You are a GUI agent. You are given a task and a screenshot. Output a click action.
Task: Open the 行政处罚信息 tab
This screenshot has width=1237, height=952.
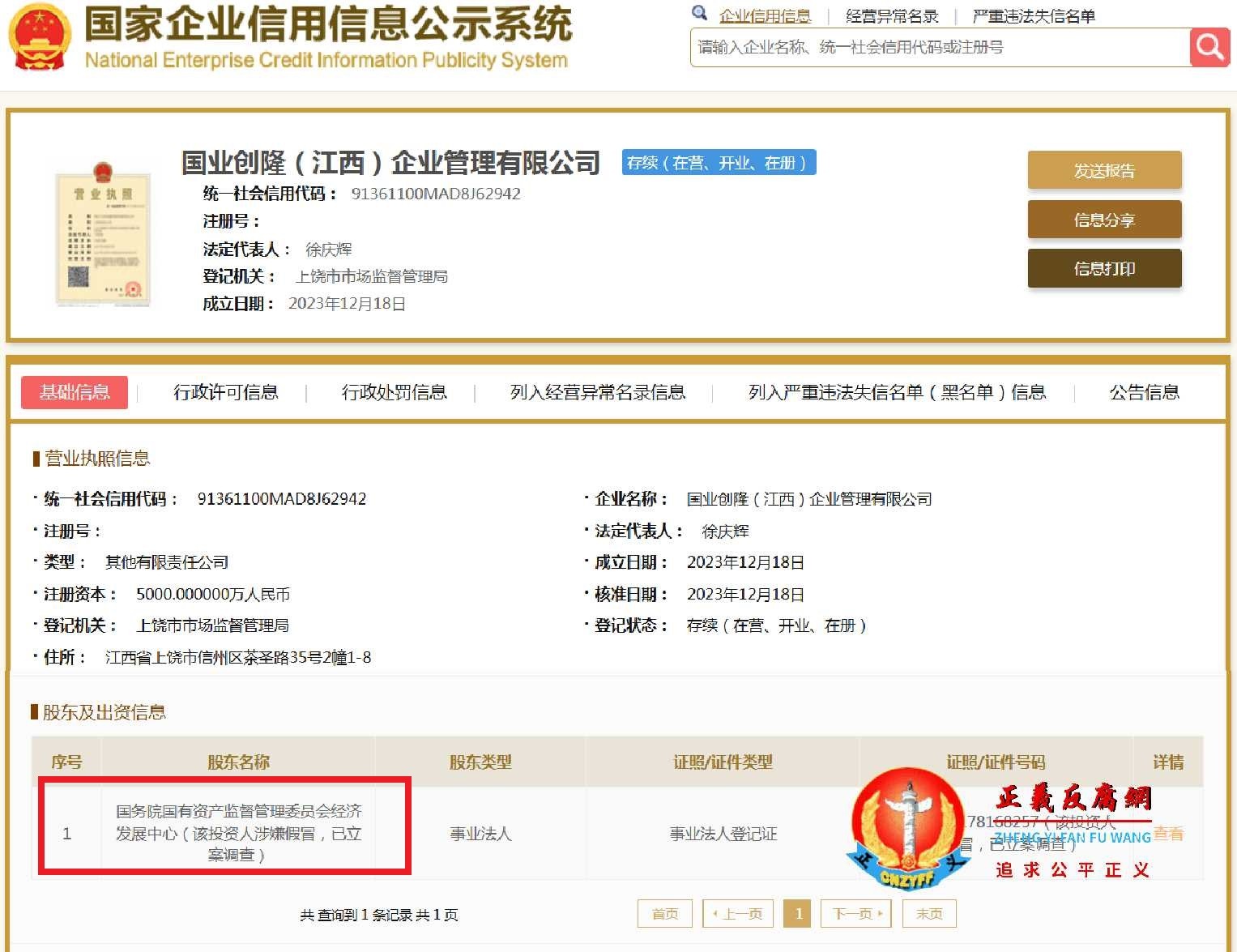coord(395,392)
